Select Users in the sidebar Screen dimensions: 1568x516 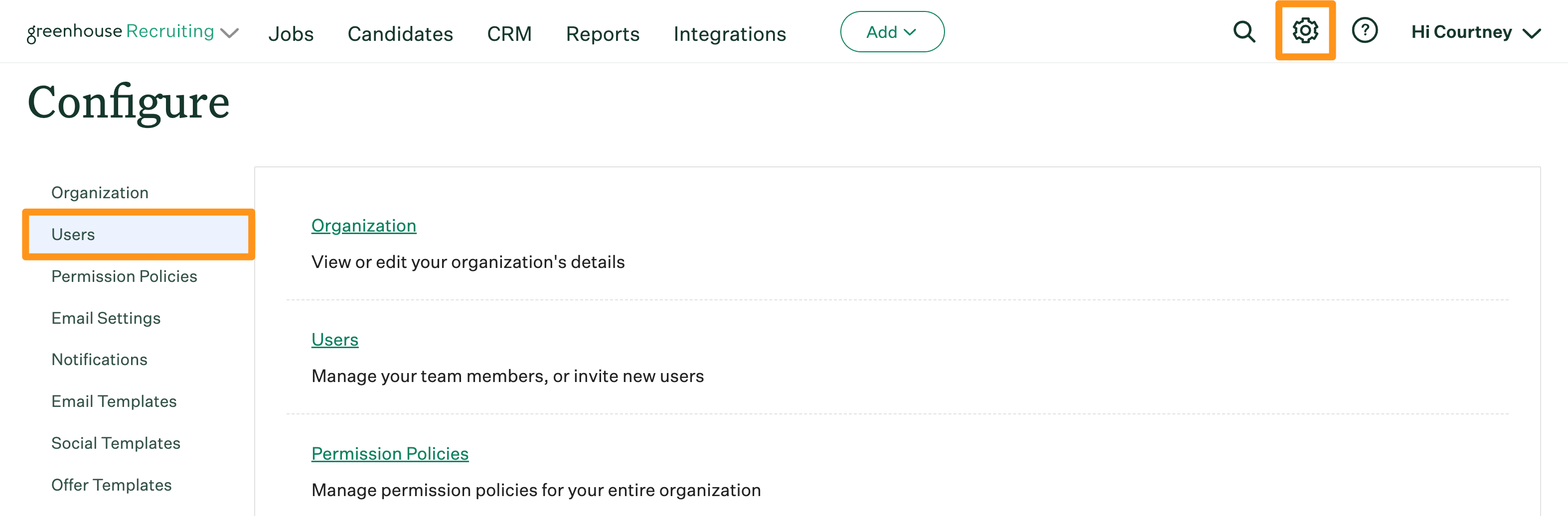click(72, 234)
